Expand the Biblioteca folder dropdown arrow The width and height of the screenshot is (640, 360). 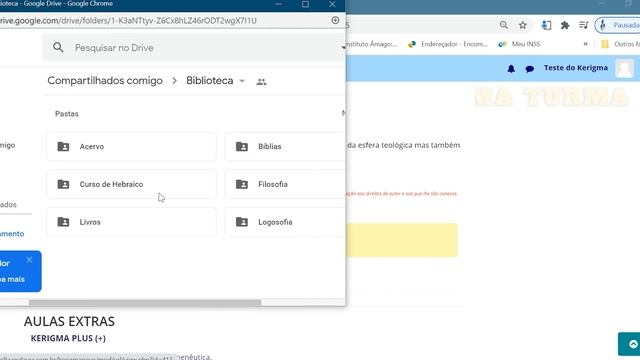(242, 81)
